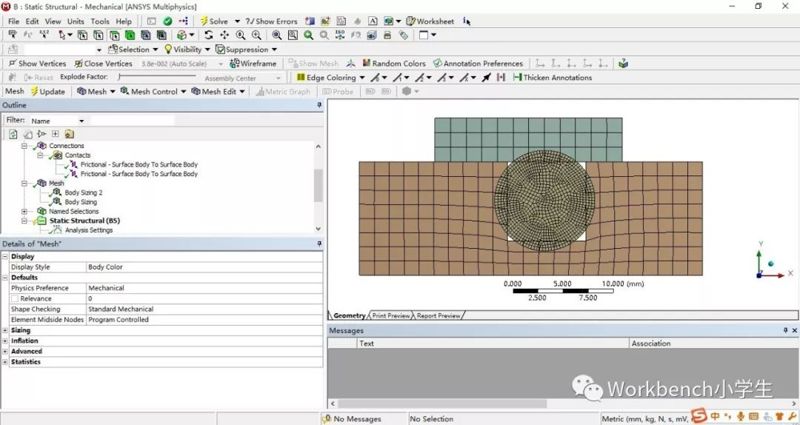Expand the Advanced section
Viewport: 800px width, 425px height.
click(x=5, y=351)
